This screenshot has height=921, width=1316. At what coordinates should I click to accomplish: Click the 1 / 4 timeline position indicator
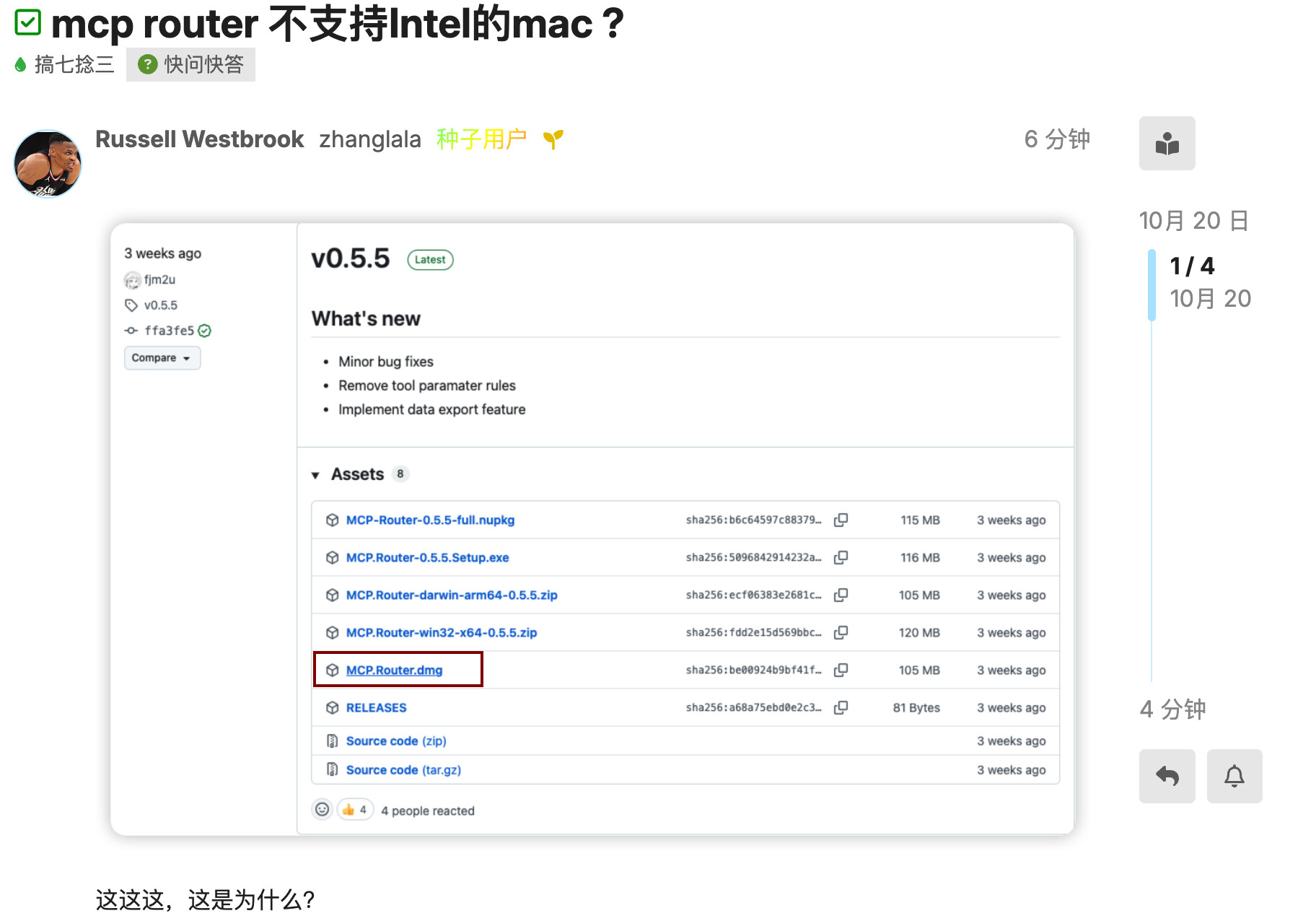click(x=1193, y=266)
